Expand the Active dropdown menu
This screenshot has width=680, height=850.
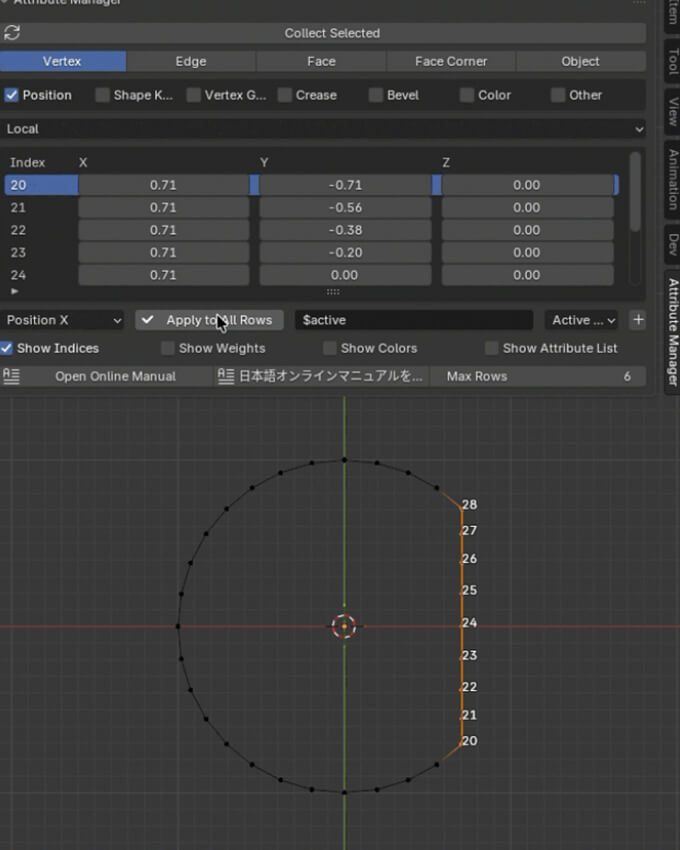[x=581, y=320]
